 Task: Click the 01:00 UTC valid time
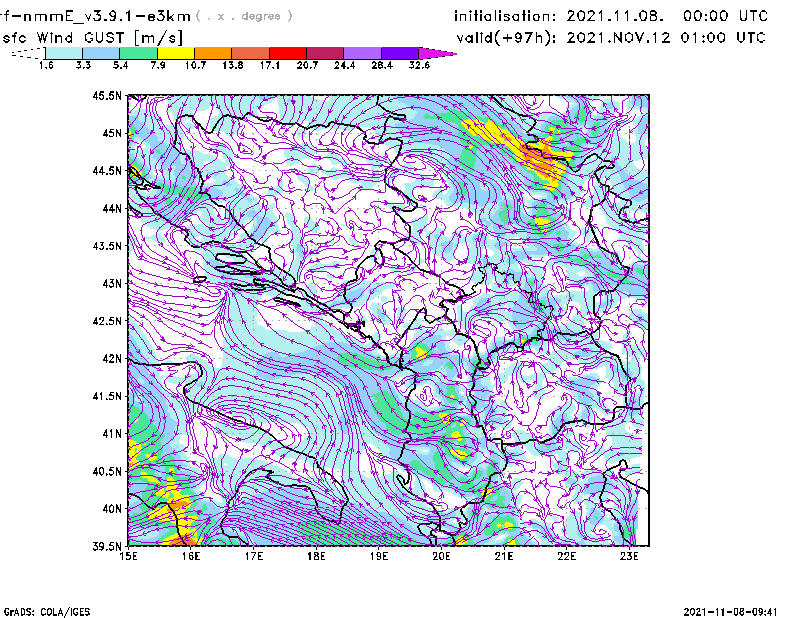coord(723,38)
